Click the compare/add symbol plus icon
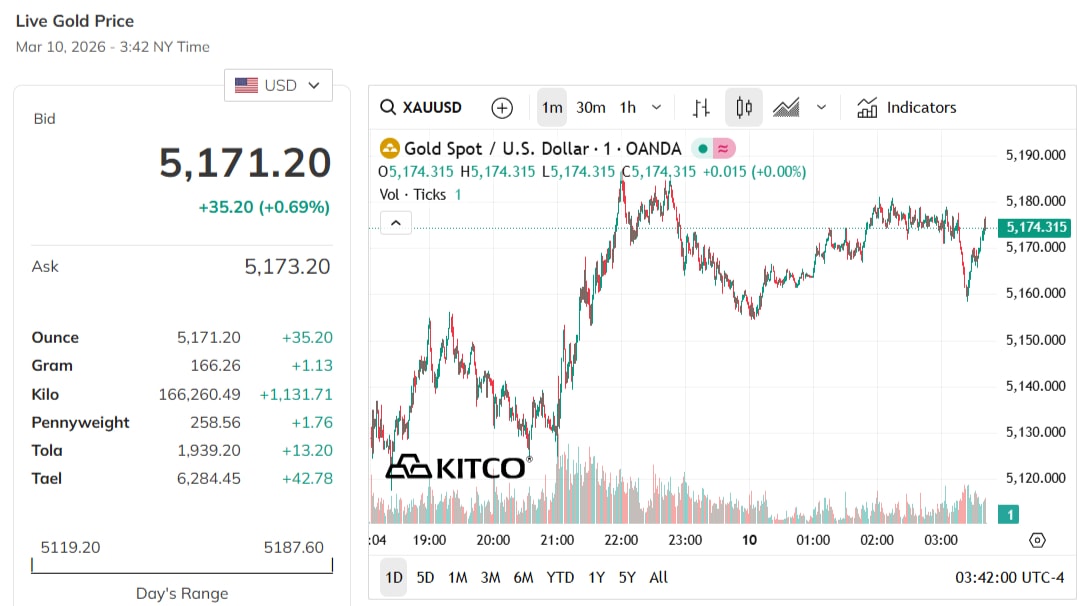 click(x=502, y=107)
